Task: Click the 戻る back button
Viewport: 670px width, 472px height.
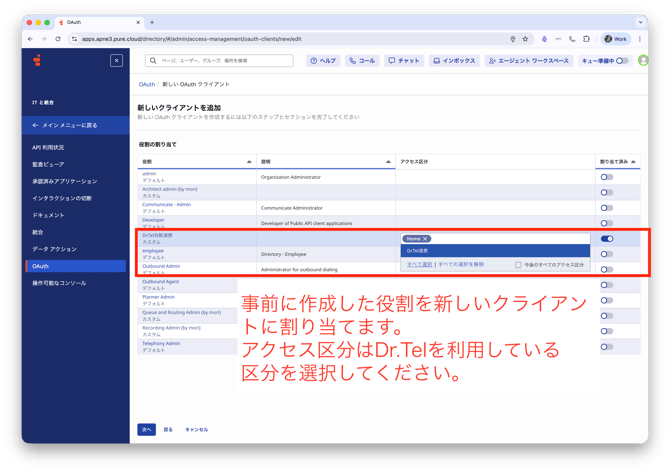Action: click(168, 429)
